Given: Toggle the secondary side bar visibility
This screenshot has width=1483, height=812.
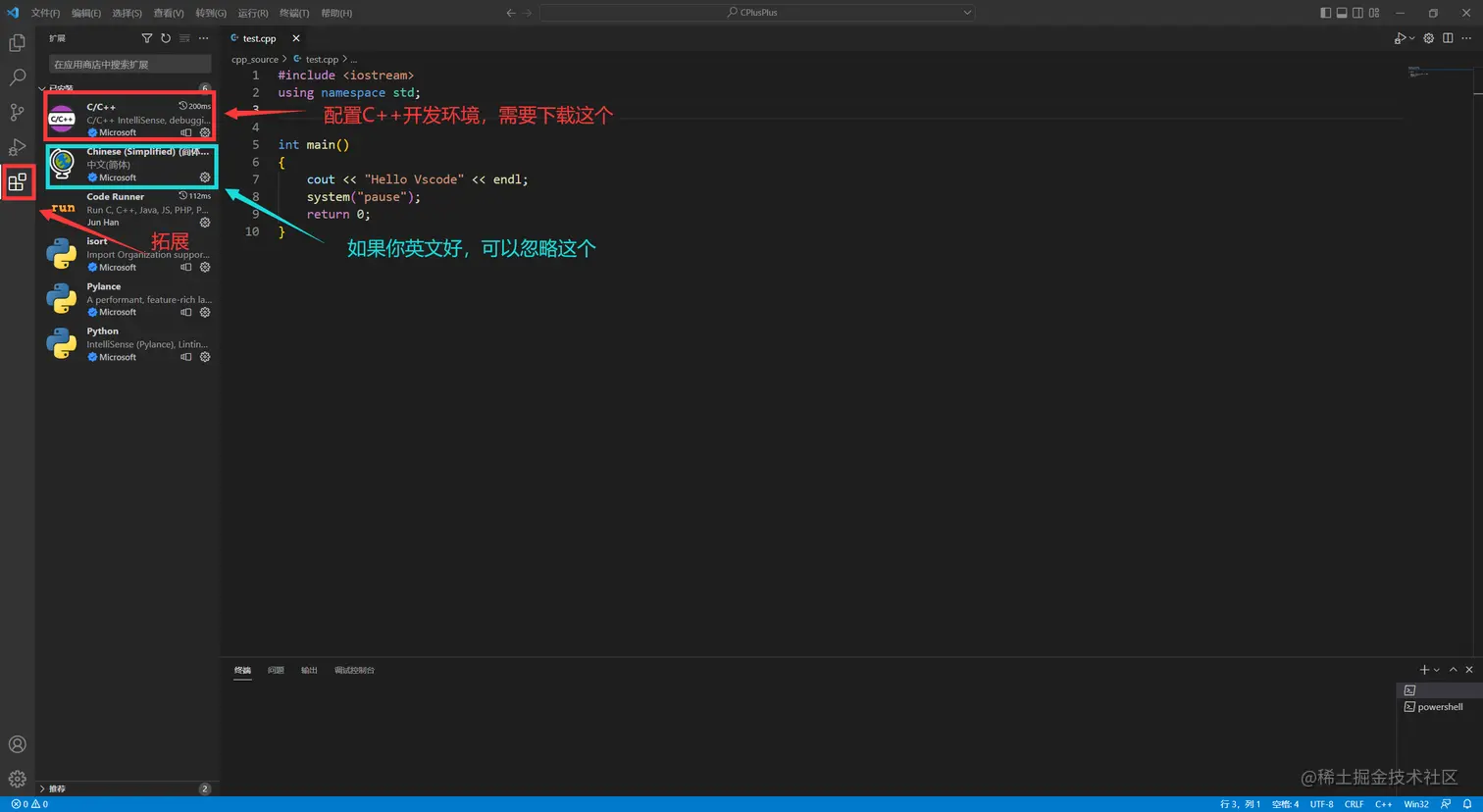Looking at the screenshot, I should [1357, 13].
